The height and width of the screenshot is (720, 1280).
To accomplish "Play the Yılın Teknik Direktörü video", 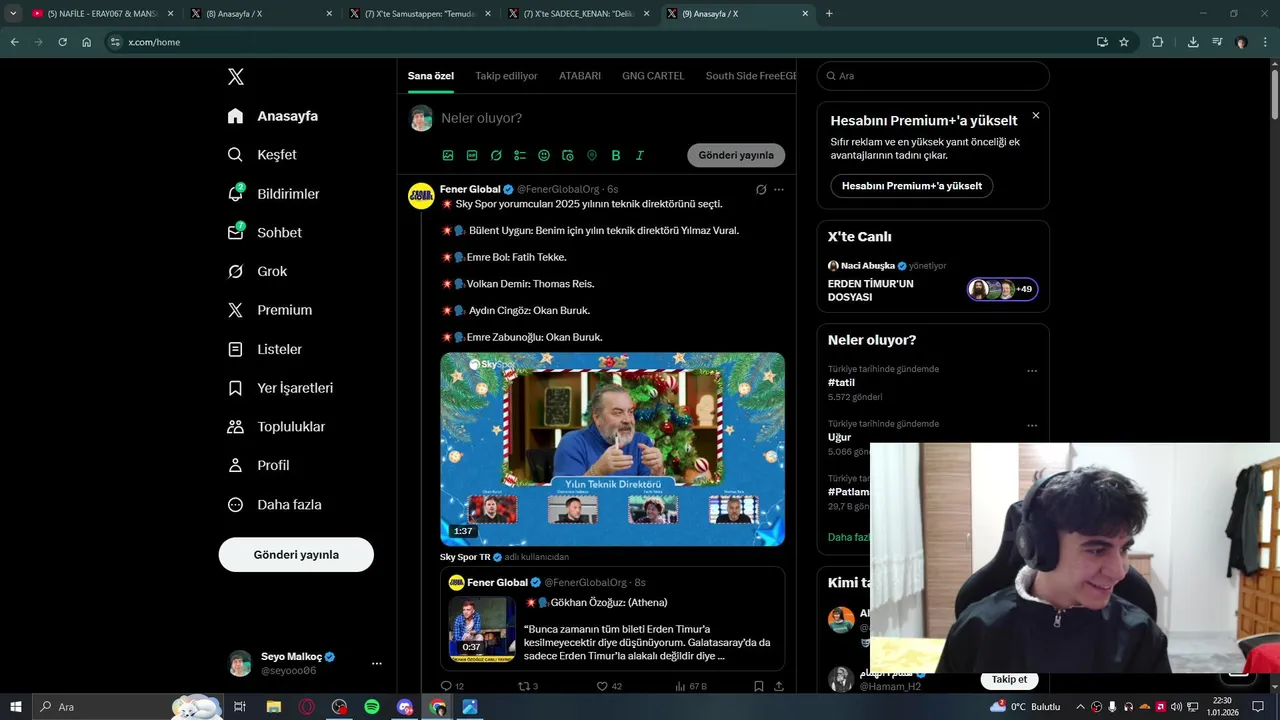I will coord(612,449).
